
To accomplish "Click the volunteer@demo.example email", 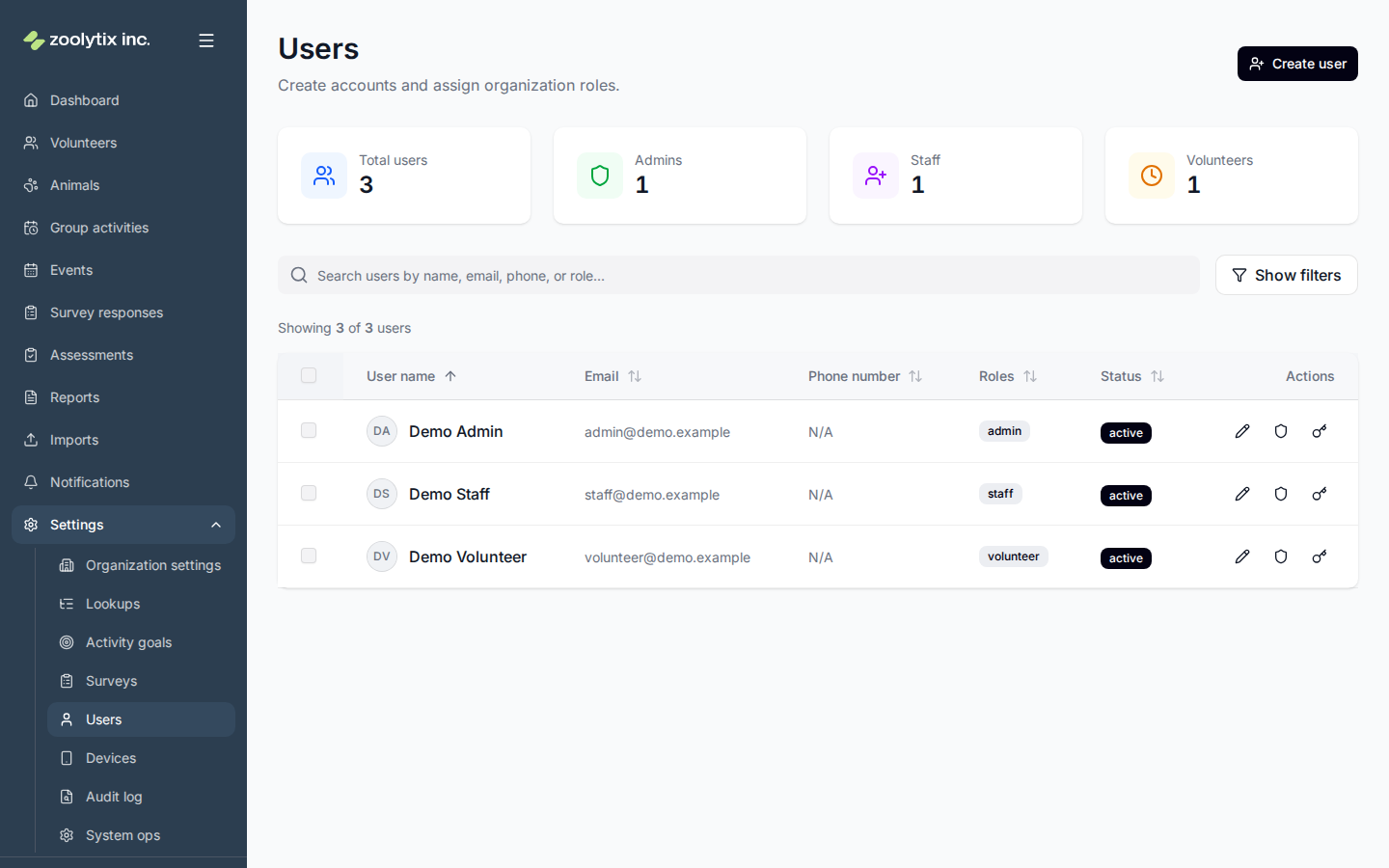I will click(667, 557).
